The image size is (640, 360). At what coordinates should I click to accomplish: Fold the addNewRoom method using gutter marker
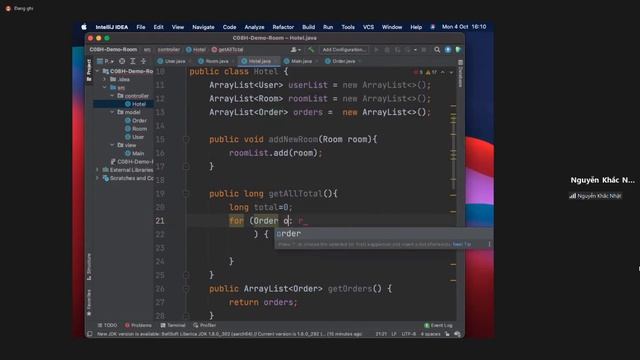click(186, 140)
